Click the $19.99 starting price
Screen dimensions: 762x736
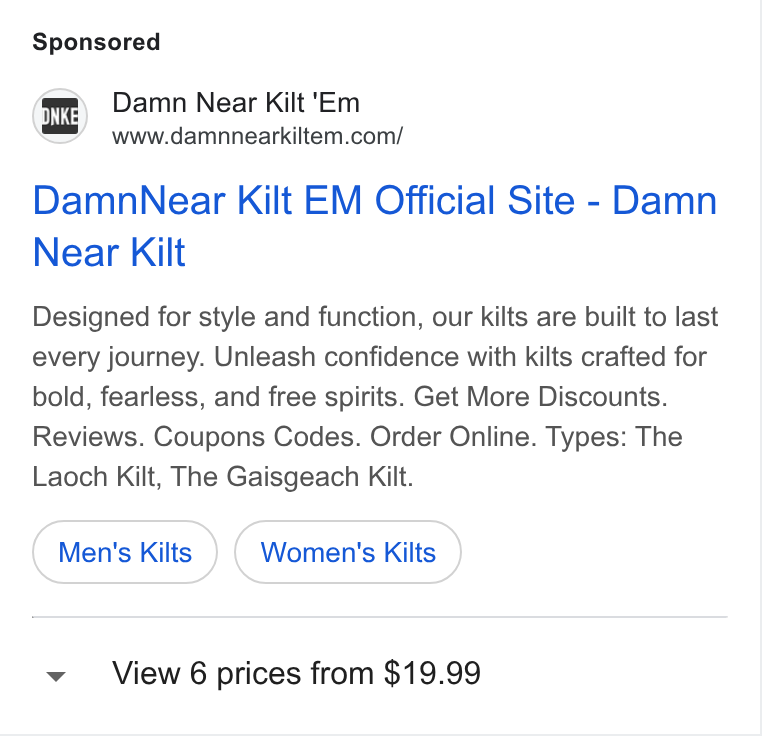tap(432, 673)
